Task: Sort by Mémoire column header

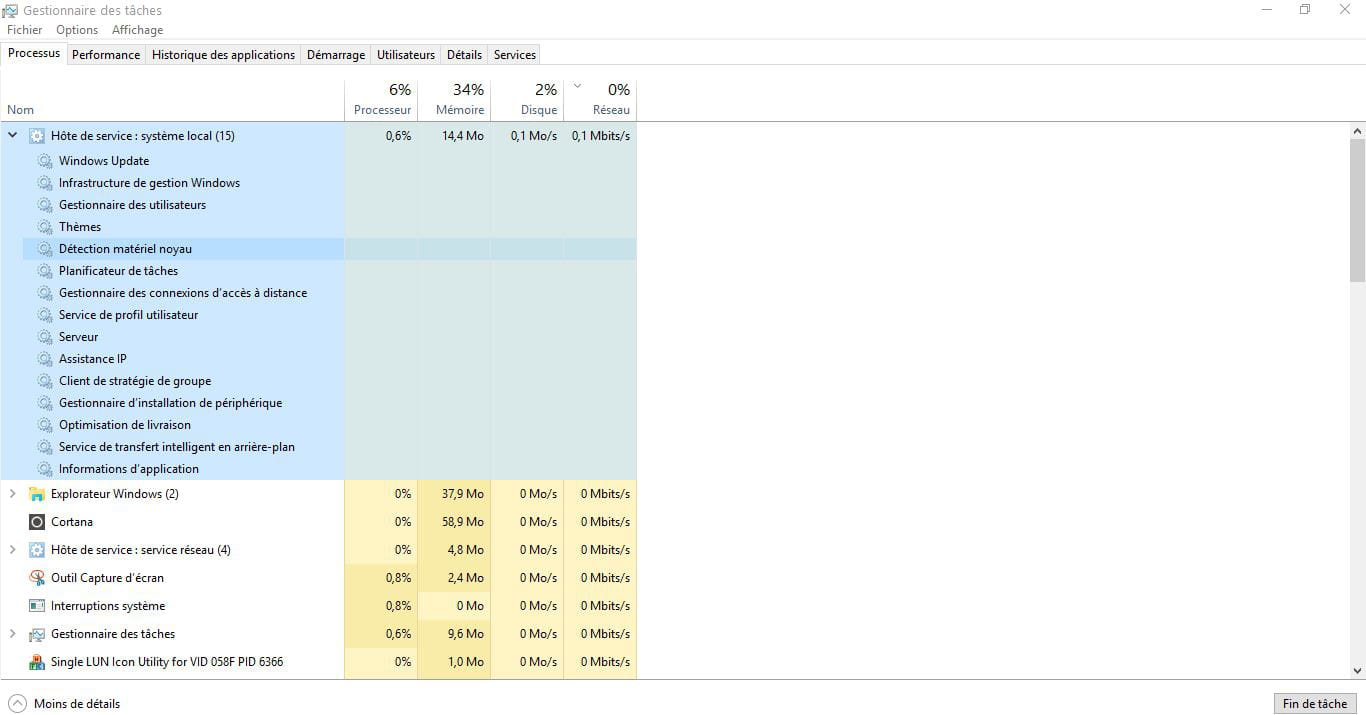Action: (x=454, y=100)
